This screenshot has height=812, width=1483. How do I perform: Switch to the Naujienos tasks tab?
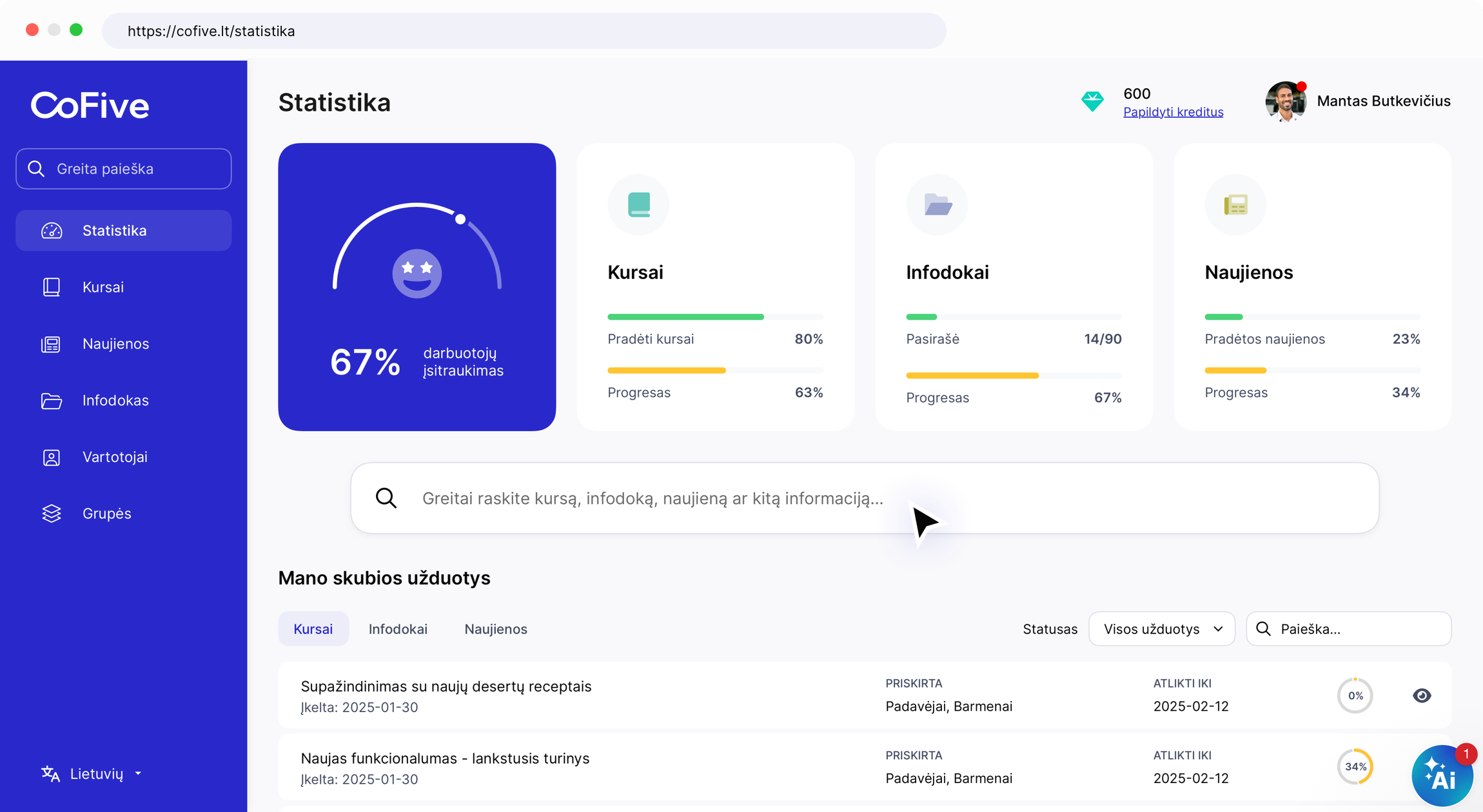(x=496, y=629)
